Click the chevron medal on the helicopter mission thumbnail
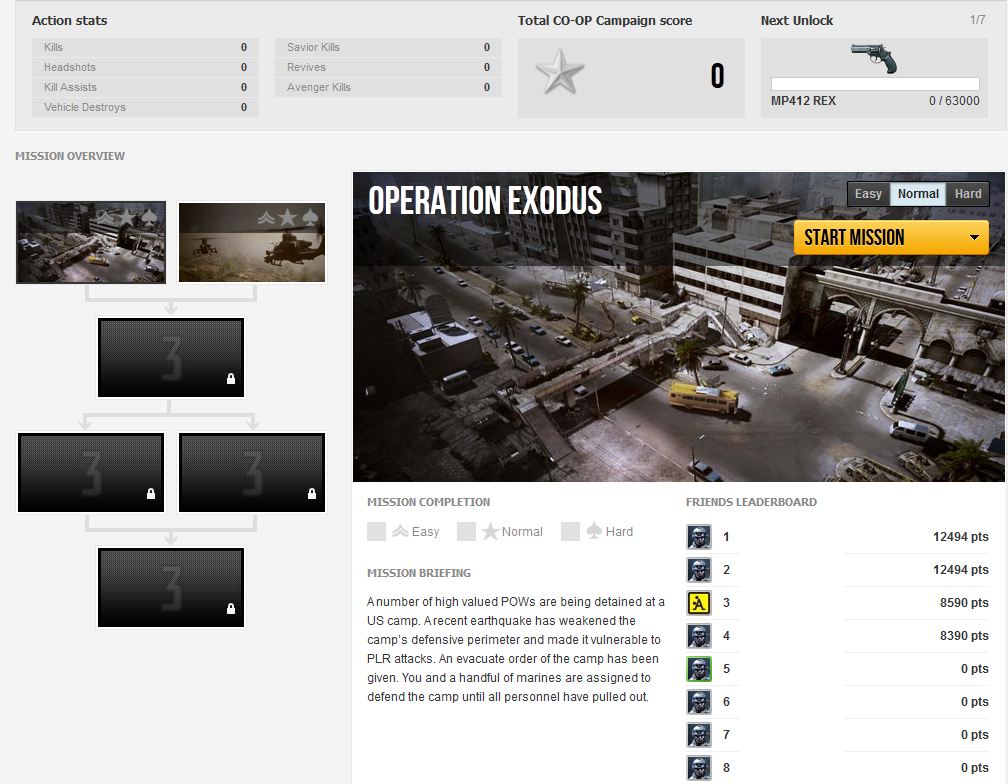The height and width of the screenshot is (784, 1008). 266,218
